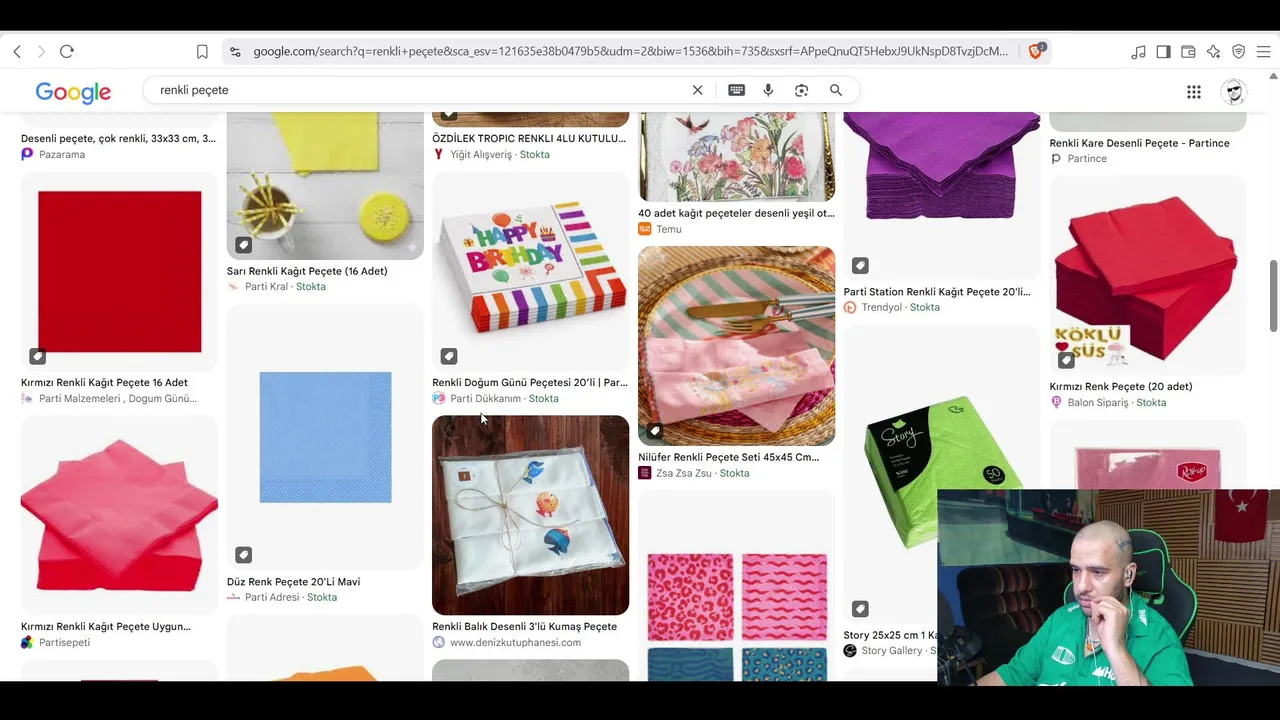Open the Google apps grid
This screenshot has width=1280, height=720.
pos(1193,92)
